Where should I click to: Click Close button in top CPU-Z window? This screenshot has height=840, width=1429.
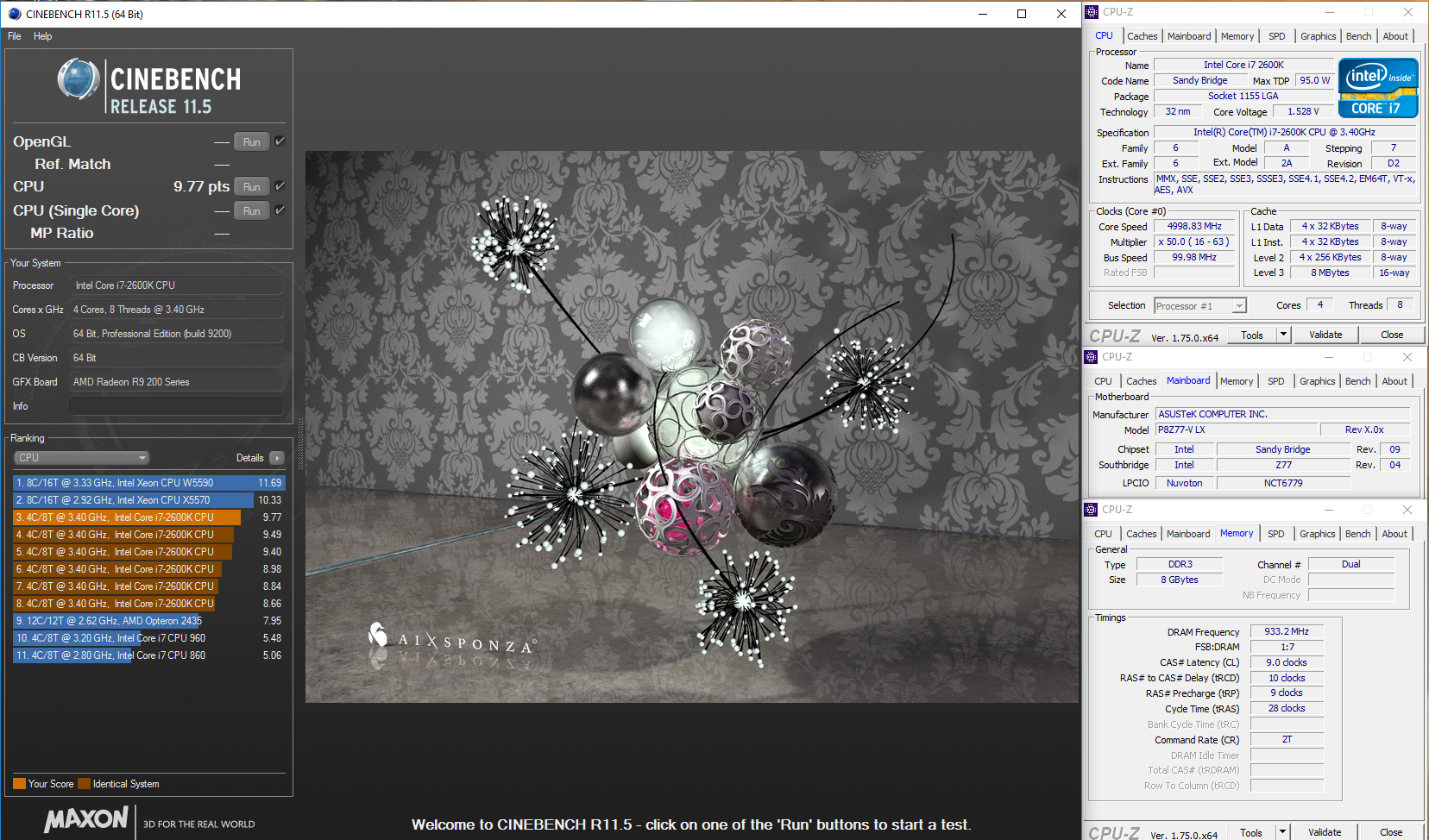click(1392, 335)
